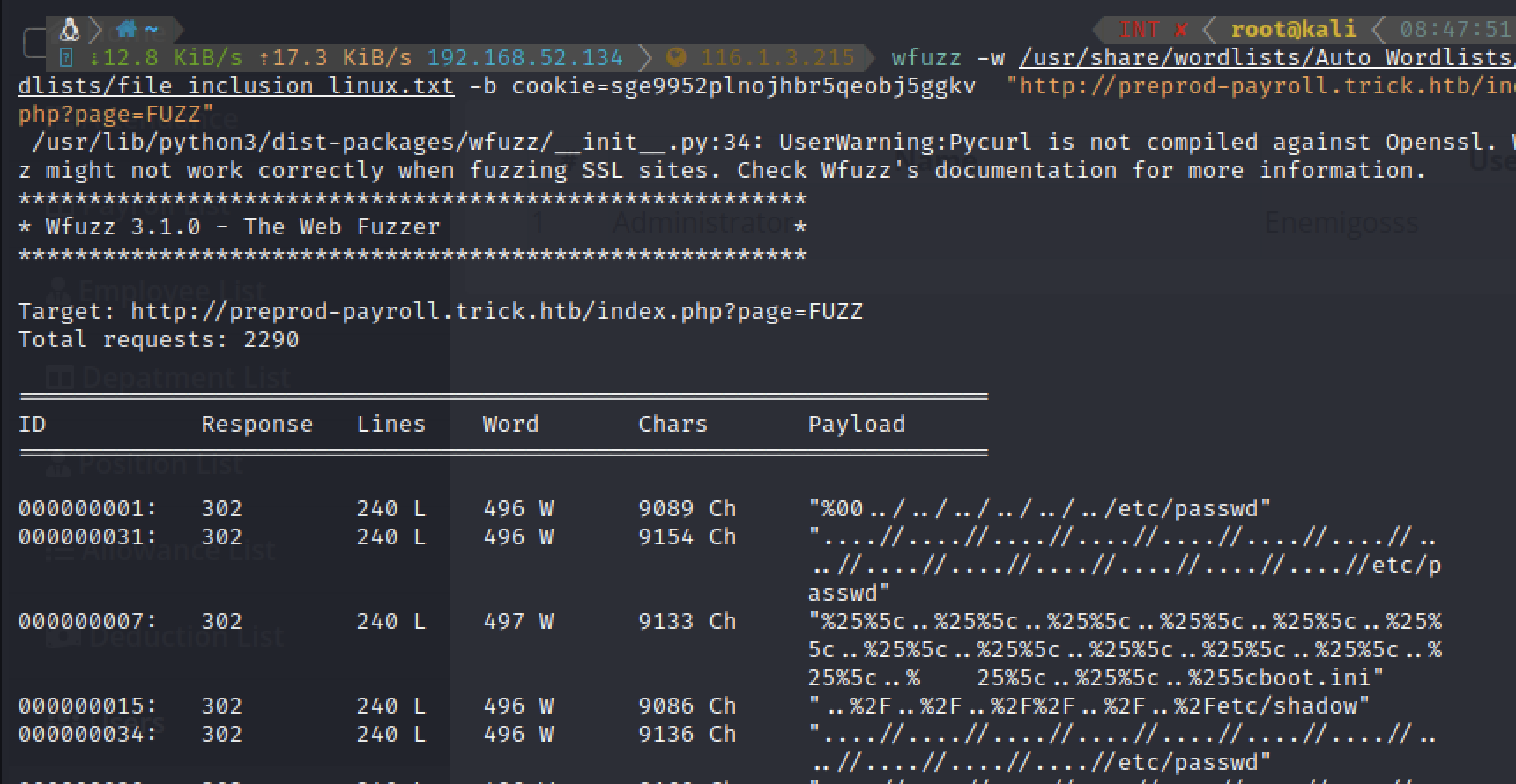
Task: Click result ID 000000015
Action: pyautogui.click(x=87, y=706)
